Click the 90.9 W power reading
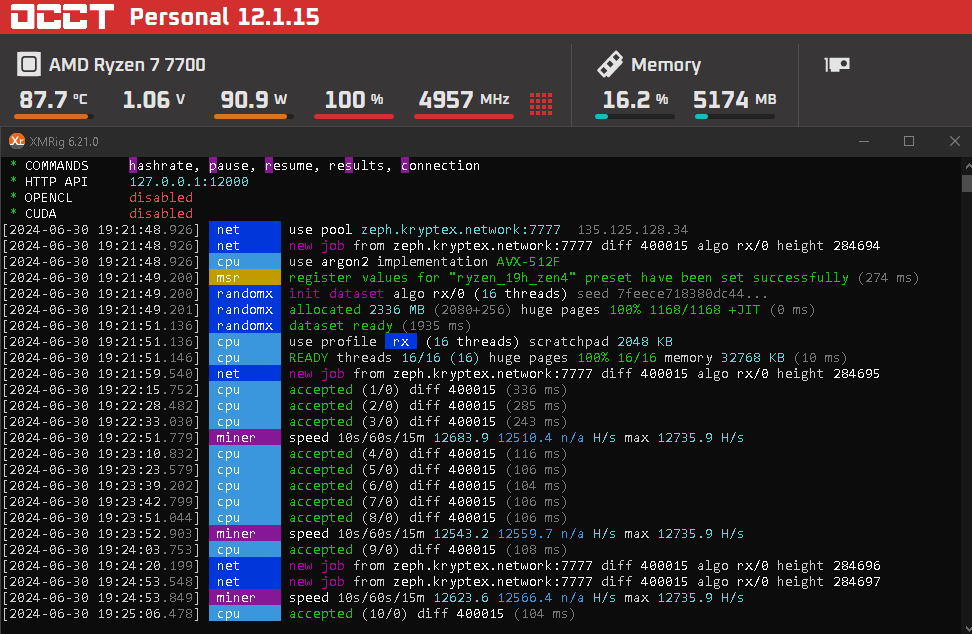 254,99
